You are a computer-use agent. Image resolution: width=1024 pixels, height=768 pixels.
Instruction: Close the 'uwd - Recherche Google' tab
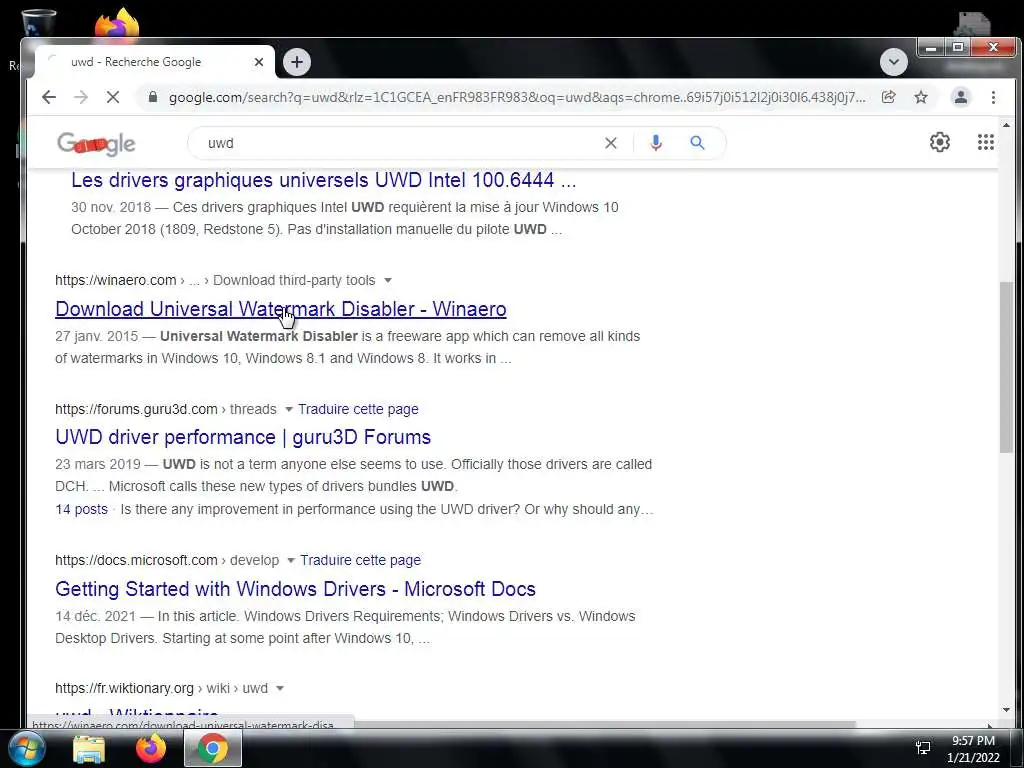click(x=259, y=62)
